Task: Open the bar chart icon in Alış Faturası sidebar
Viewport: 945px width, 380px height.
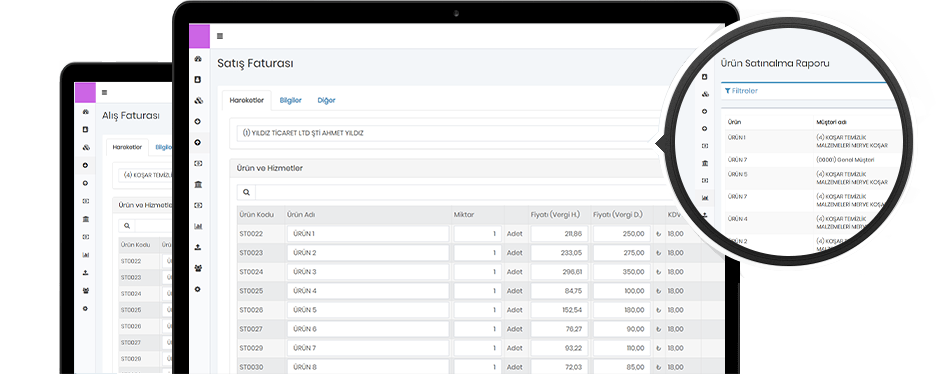Action: pyautogui.click(x=86, y=255)
